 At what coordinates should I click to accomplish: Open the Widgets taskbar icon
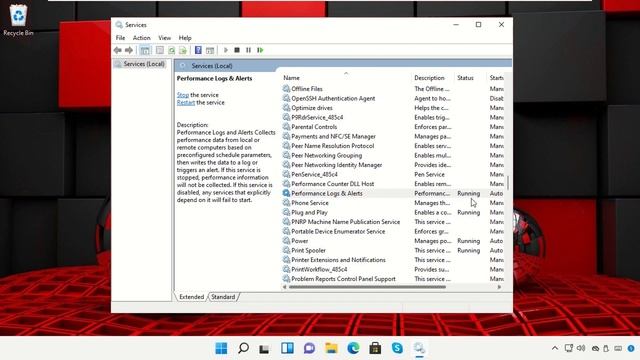[287, 348]
